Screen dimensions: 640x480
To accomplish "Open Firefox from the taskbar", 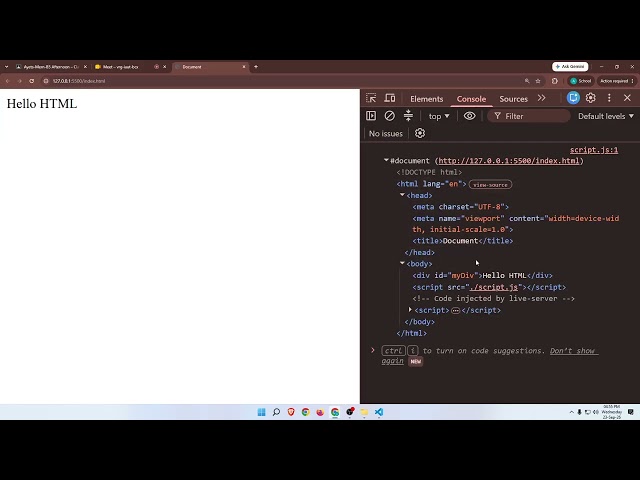I will pos(320,412).
